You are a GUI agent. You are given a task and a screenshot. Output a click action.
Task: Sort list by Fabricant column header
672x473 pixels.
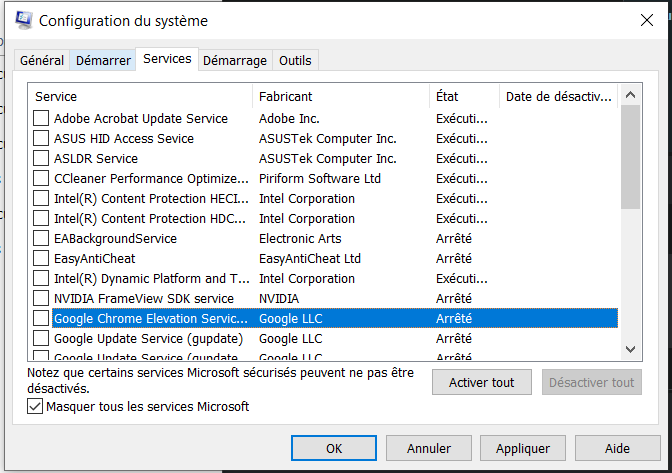pyautogui.click(x=340, y=96)
